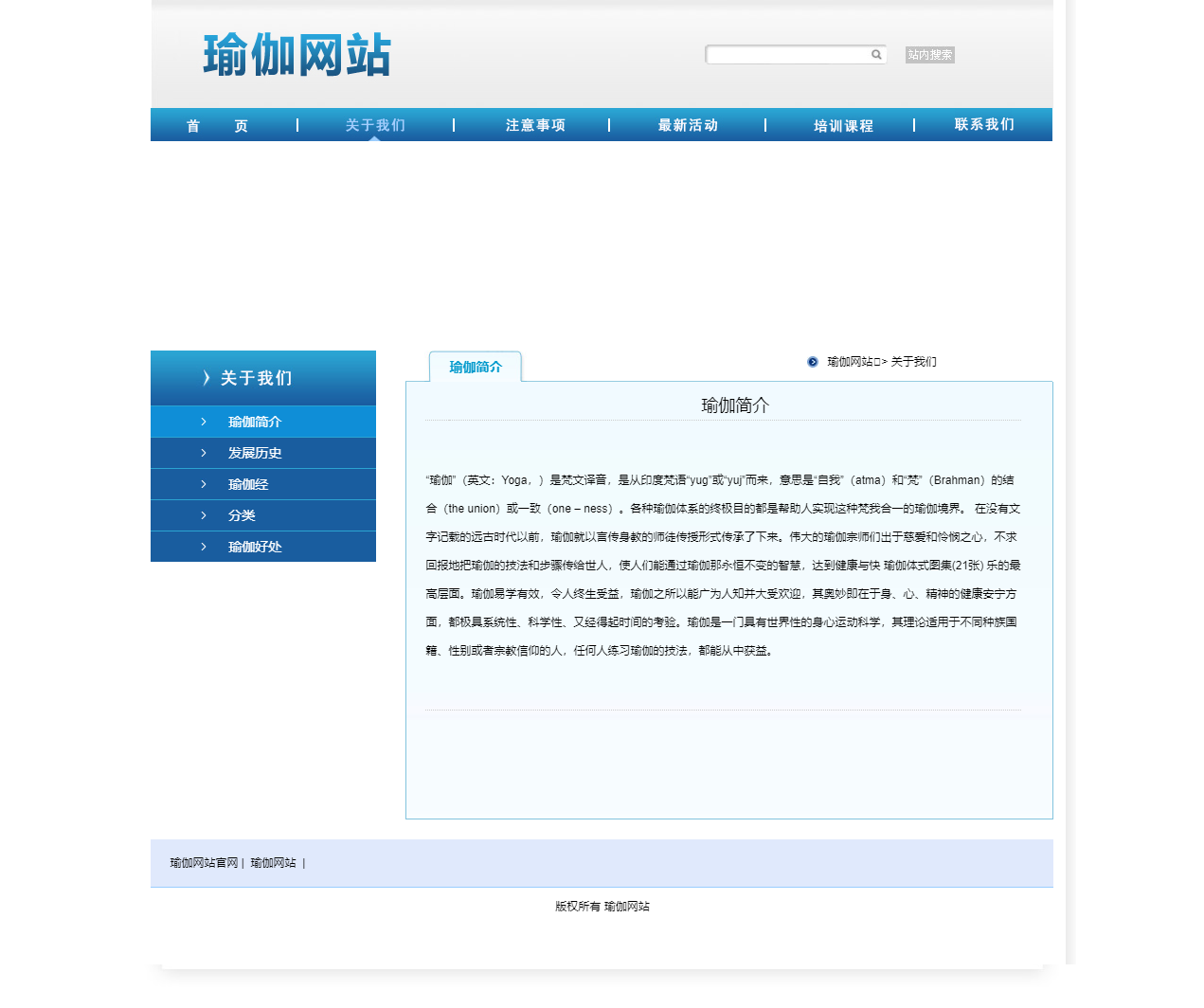This screenshot has height=1008, width=1204.
Task: Click the 瑜伽简介 article heading
Action: point(735,405)
